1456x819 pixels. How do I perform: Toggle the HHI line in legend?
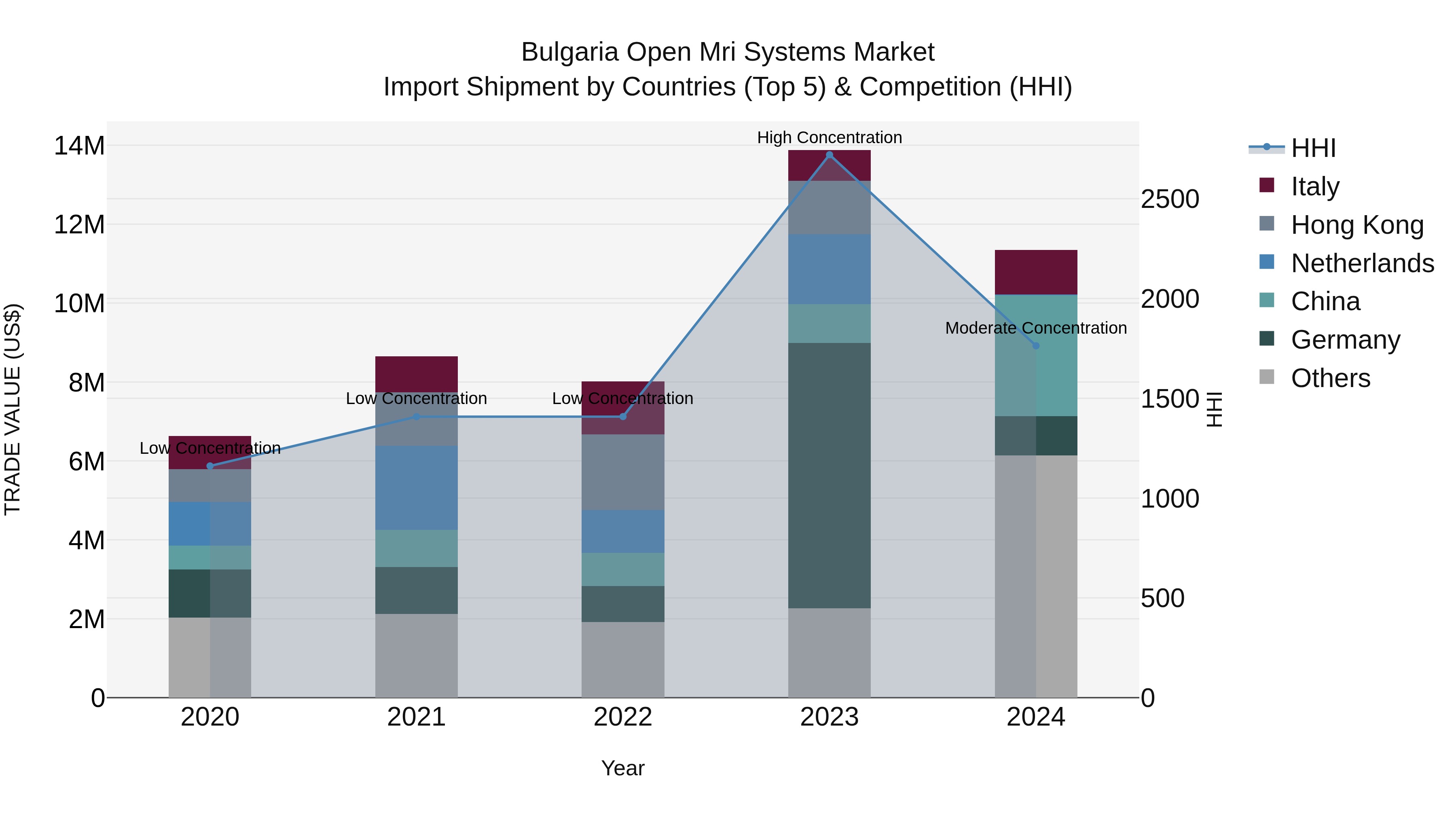click(1292, 148)
